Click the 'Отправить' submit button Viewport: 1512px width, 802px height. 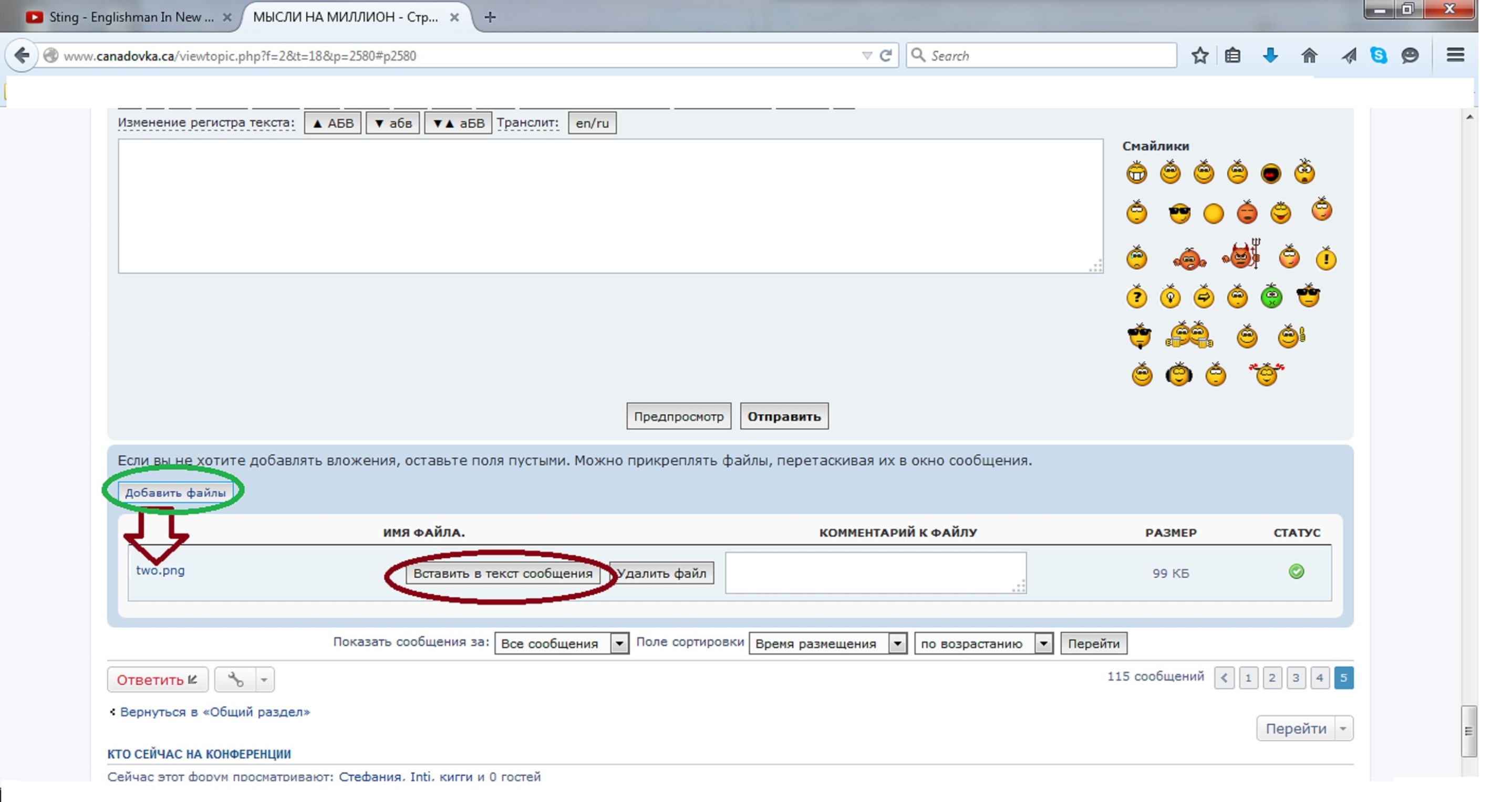[784, 416]
